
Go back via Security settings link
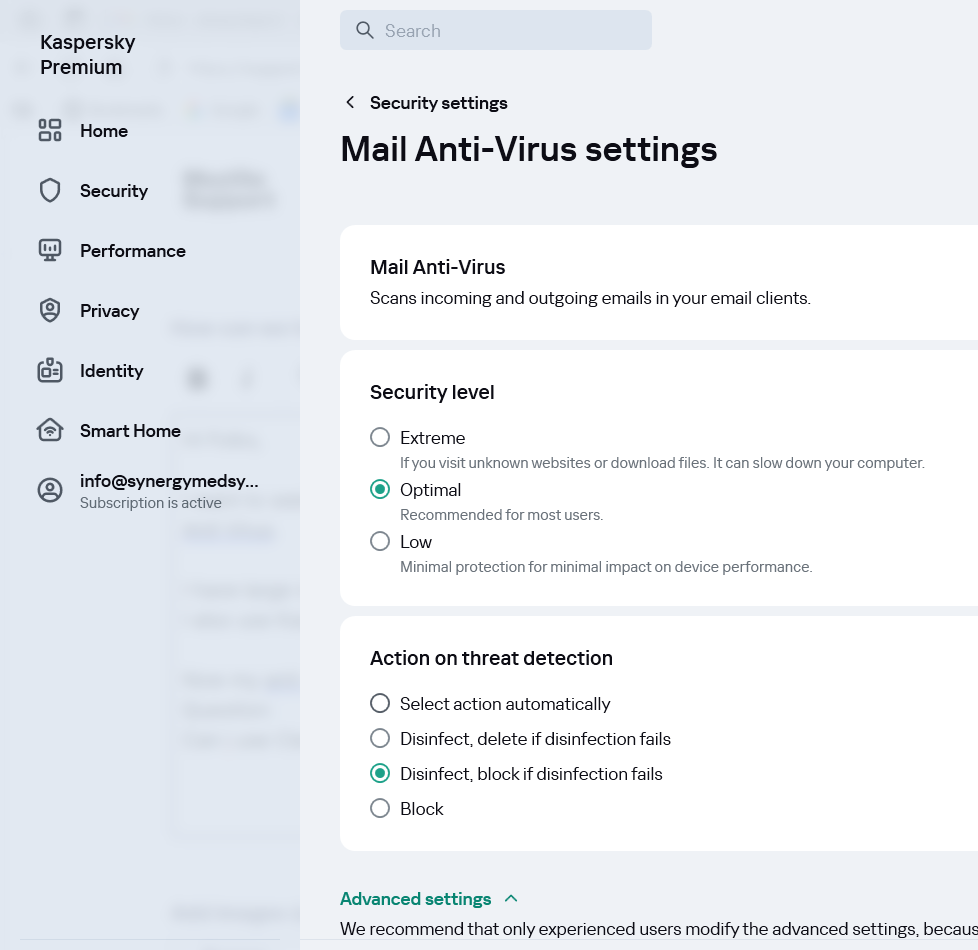[438, 103]
